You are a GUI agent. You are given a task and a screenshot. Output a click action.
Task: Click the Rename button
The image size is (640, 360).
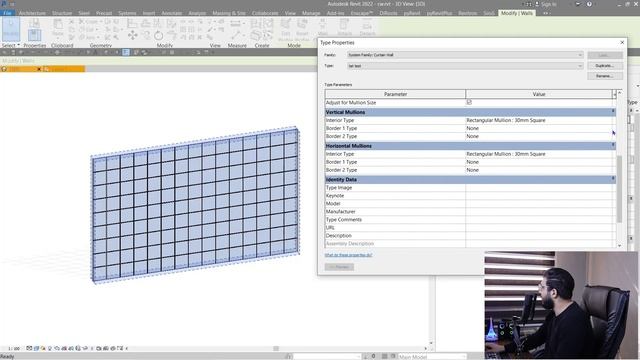coord(605,76)
